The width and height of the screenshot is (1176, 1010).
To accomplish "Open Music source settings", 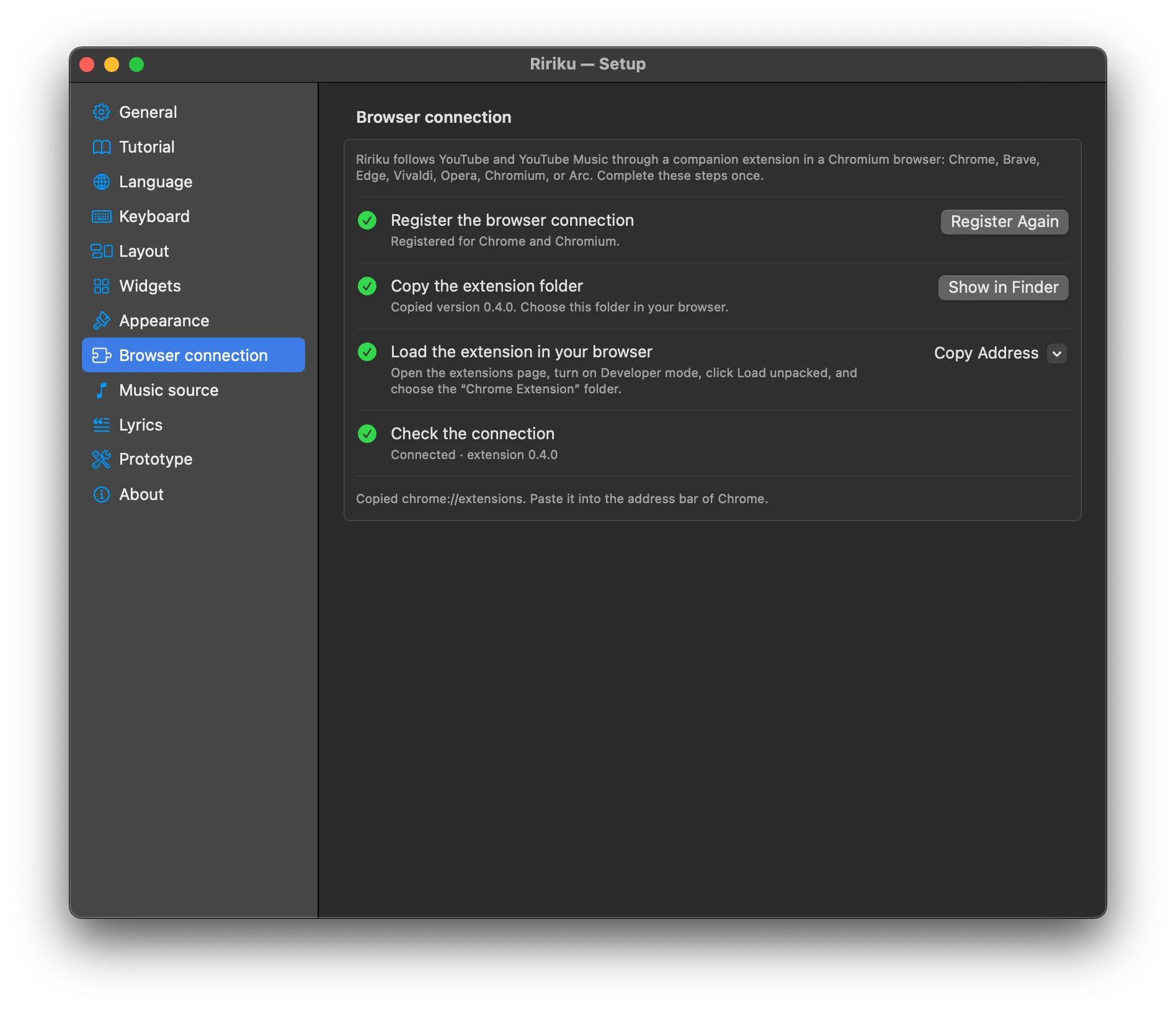I will click(x=194, y=390).
